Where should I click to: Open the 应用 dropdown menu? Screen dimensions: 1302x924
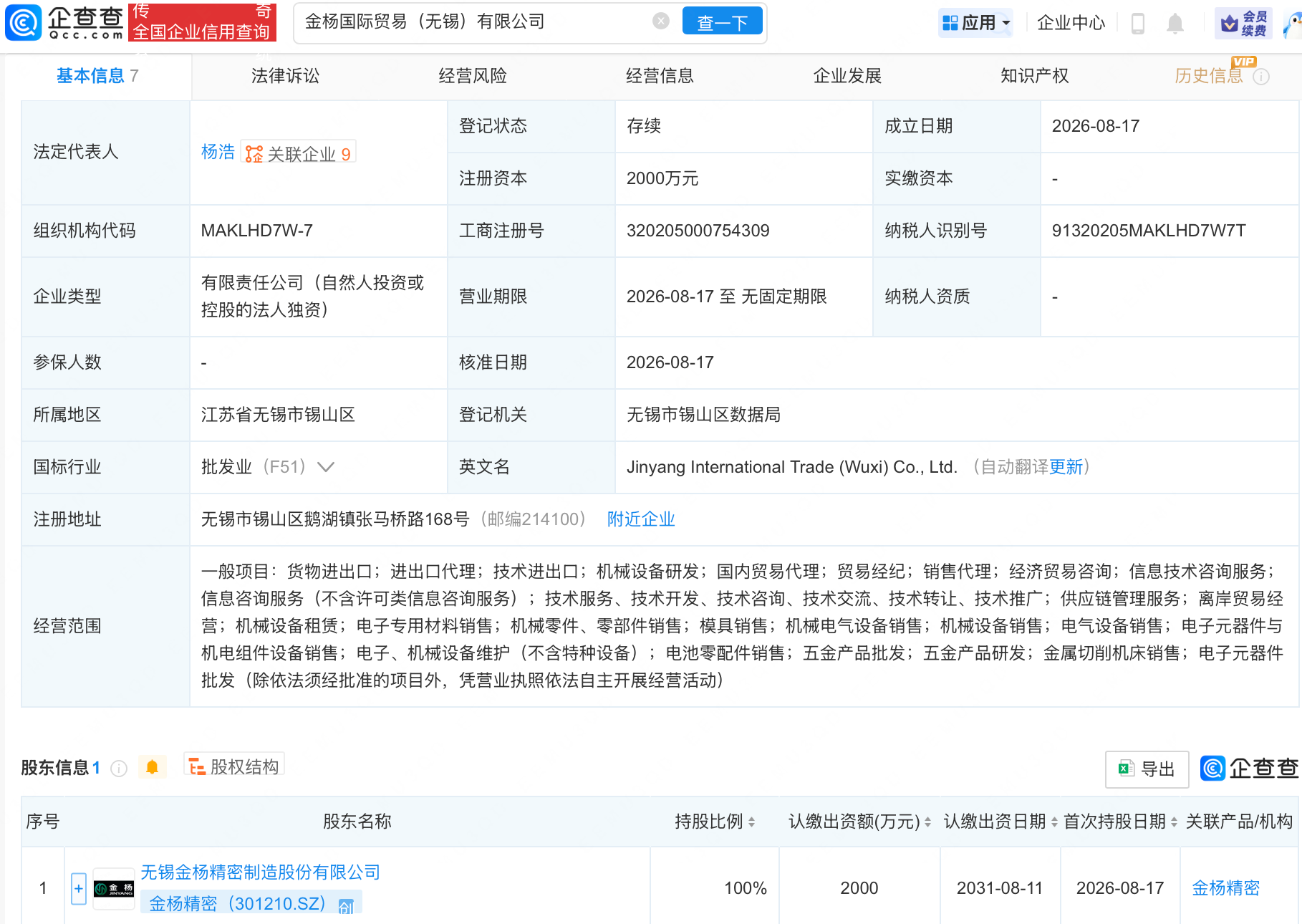coord(976,23)
